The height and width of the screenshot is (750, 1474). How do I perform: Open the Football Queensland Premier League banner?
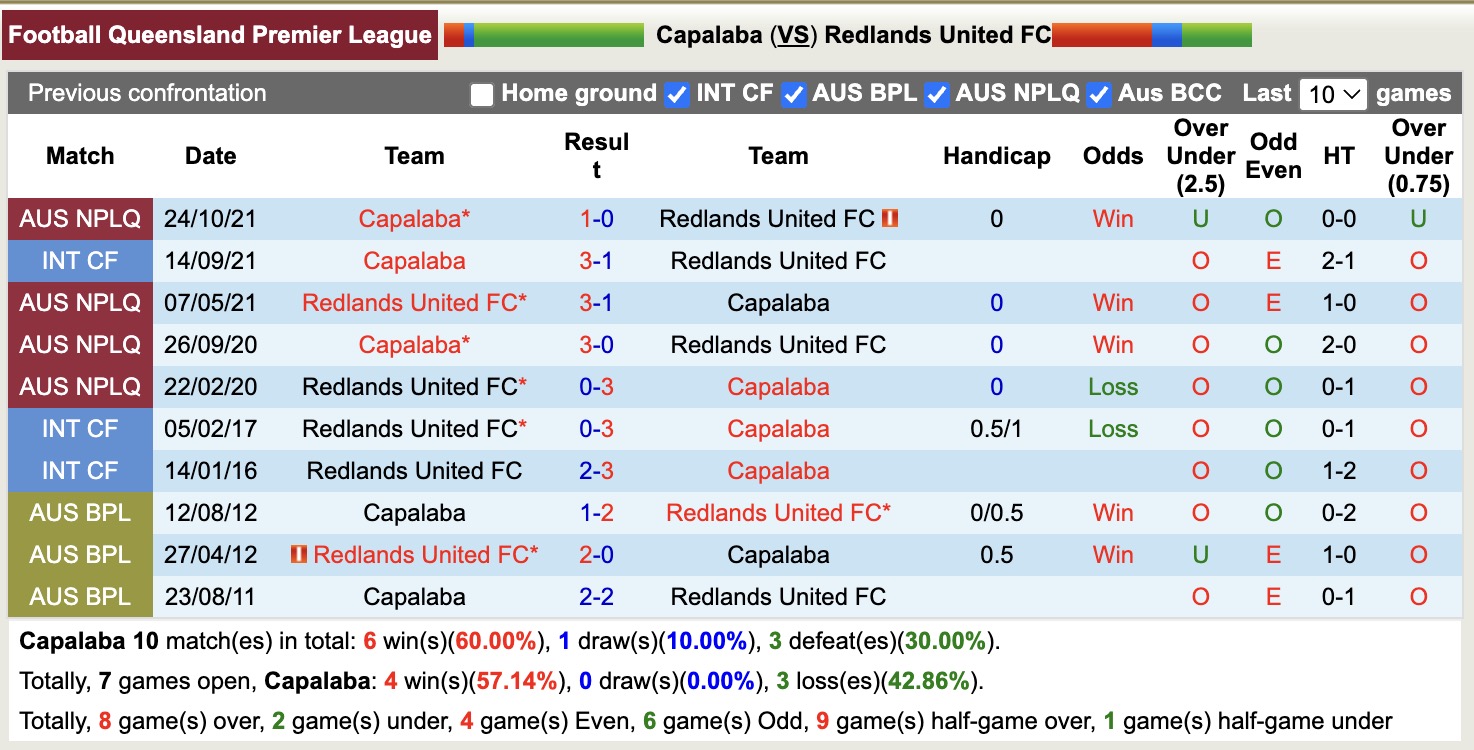tap(220, 34)
